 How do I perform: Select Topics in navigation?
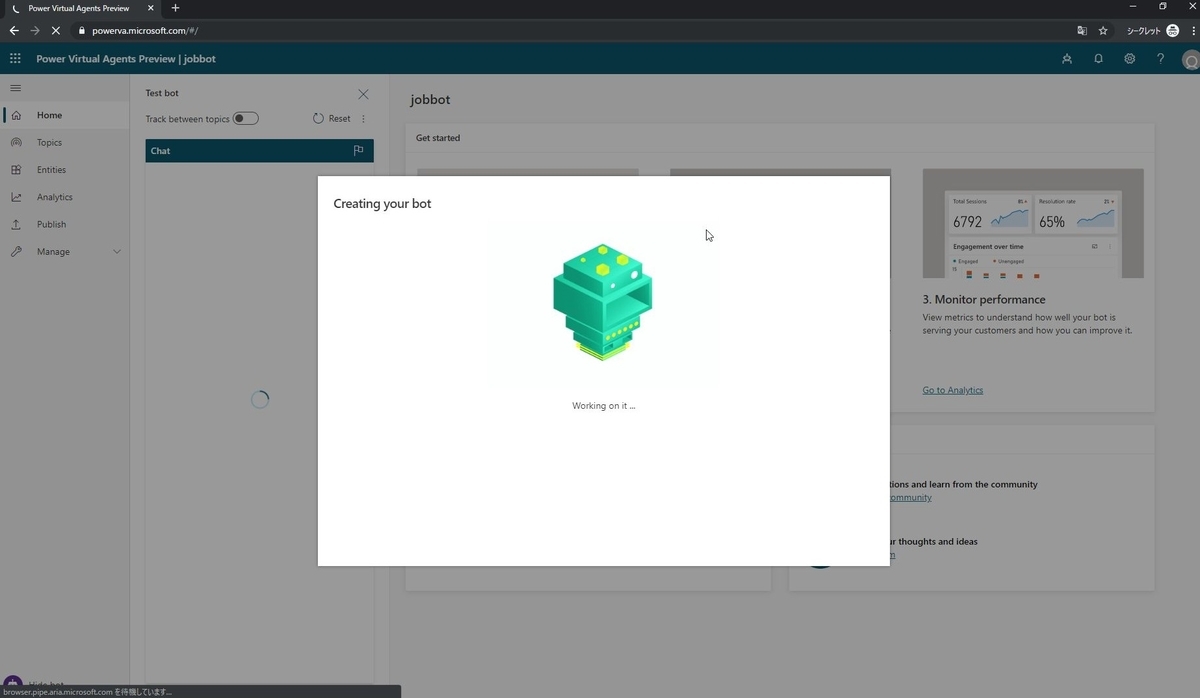click(x=49, y=143)
